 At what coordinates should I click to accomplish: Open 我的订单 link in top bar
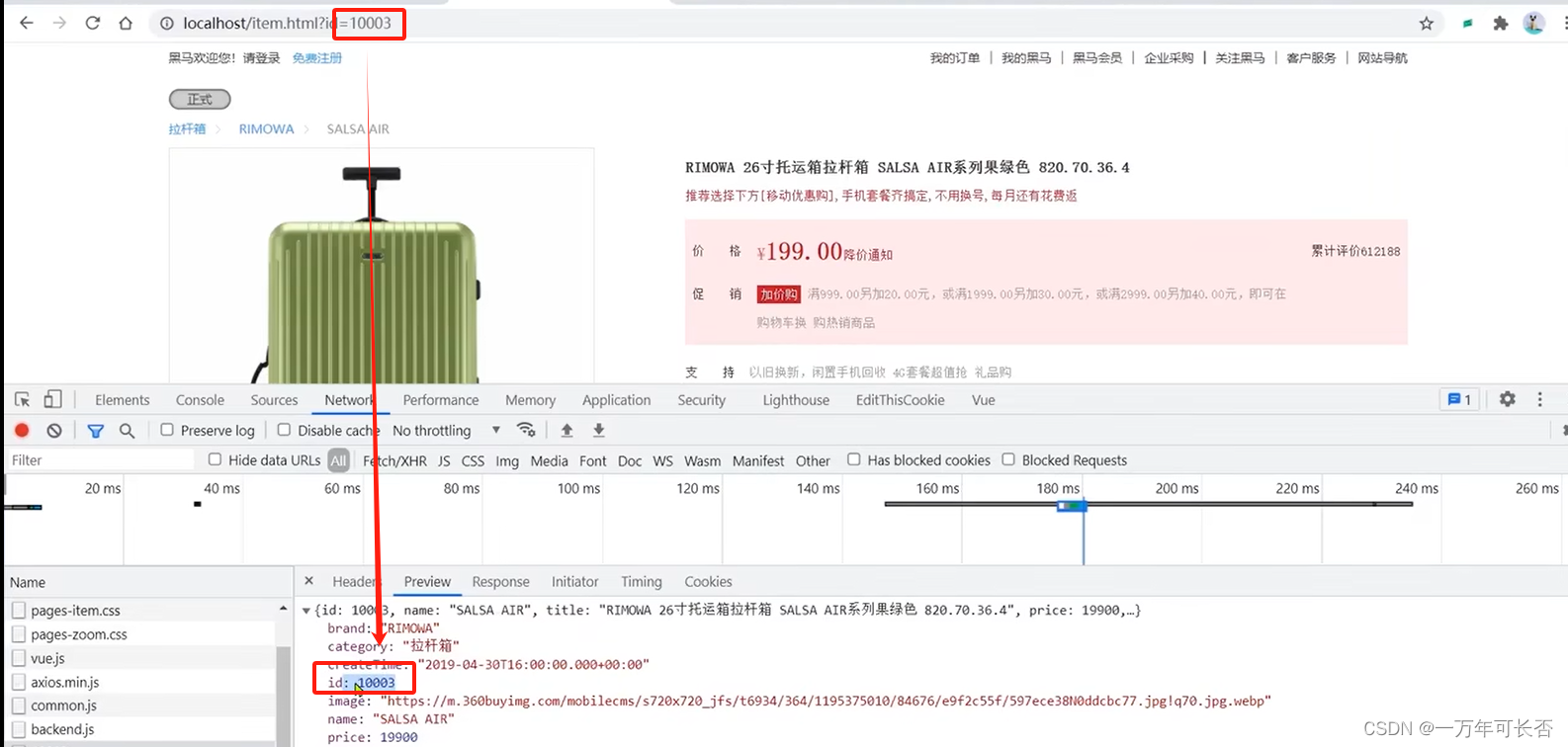pyautogui.click(x=954, y=58)
